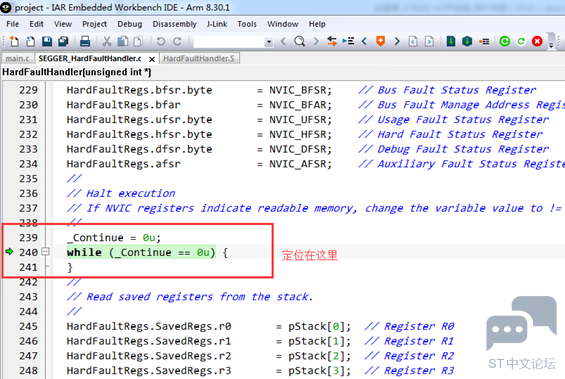The height and width of the screenshot is (379, 565).
Task: Open the quick search history dropdown
Action: coord(269,42)
